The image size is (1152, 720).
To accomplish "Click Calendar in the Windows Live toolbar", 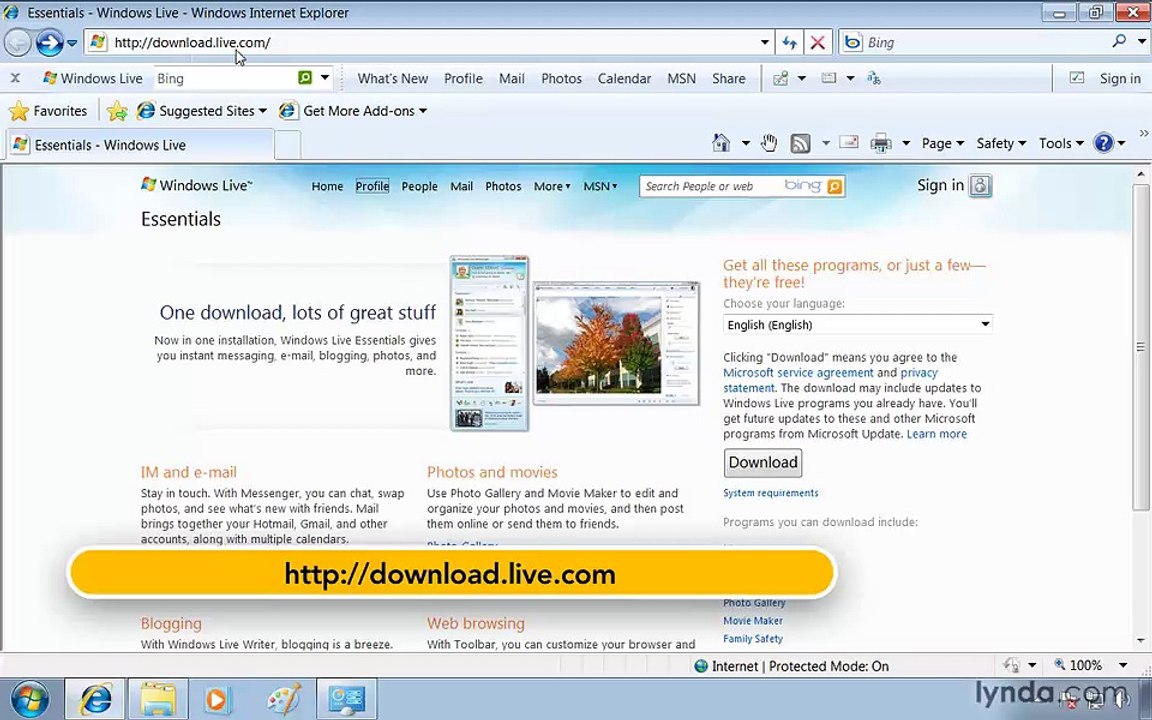I will point(624,79).
